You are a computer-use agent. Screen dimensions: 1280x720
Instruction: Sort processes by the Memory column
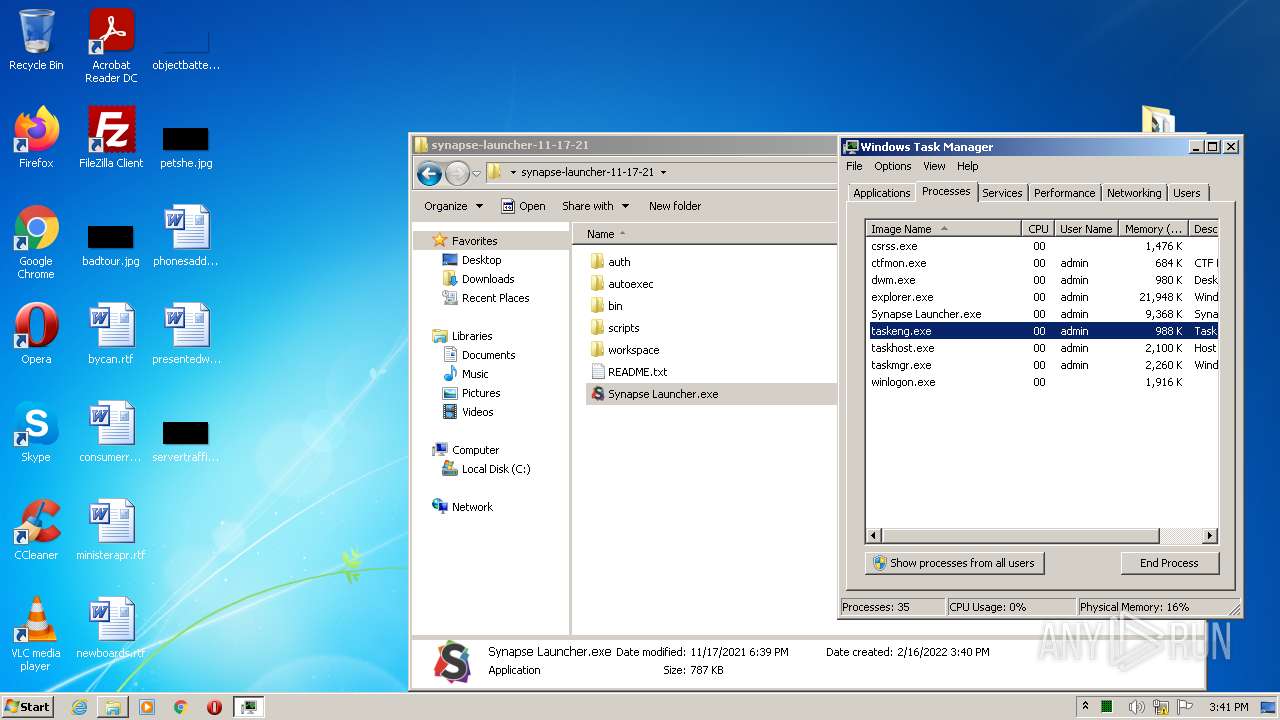pos(1154,229)
